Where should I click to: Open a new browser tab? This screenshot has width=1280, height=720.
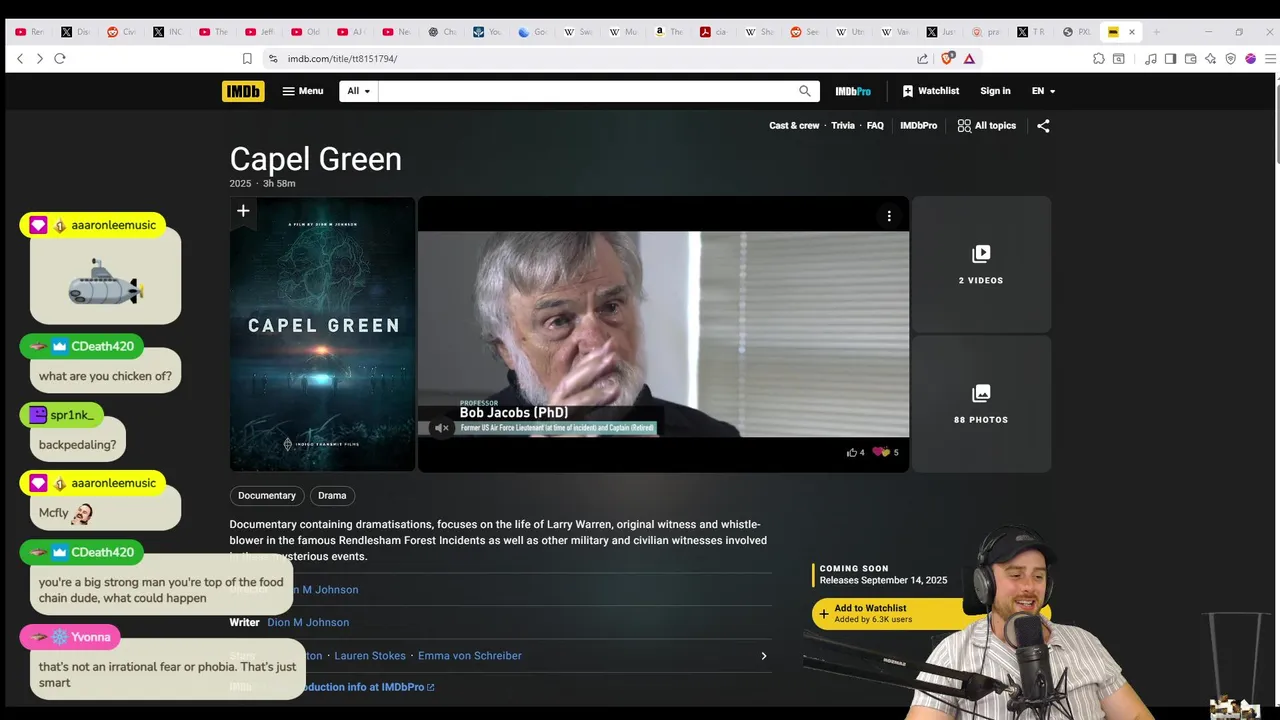1156,32
